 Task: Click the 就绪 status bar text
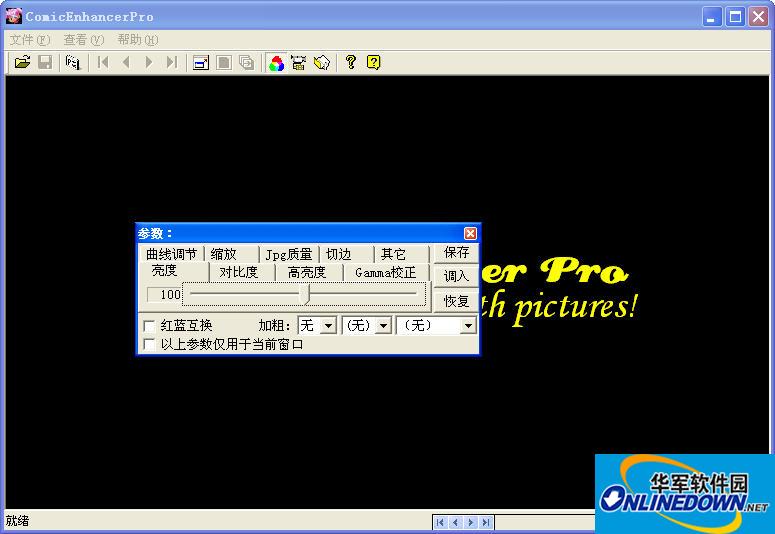17,521
